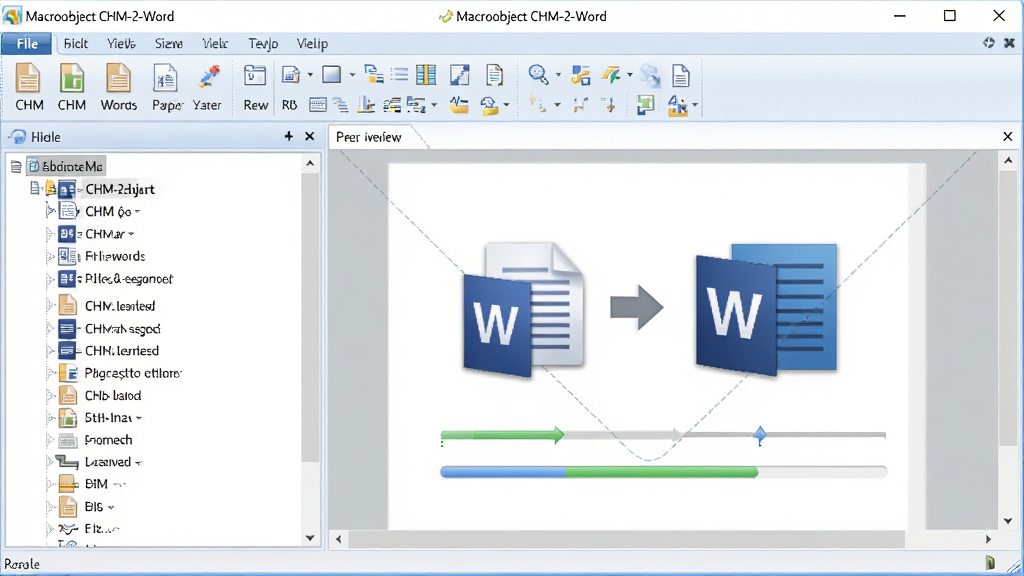1024x576 pixels.
Task: Select the Fromech tree item
Action: tap(108, 440)
